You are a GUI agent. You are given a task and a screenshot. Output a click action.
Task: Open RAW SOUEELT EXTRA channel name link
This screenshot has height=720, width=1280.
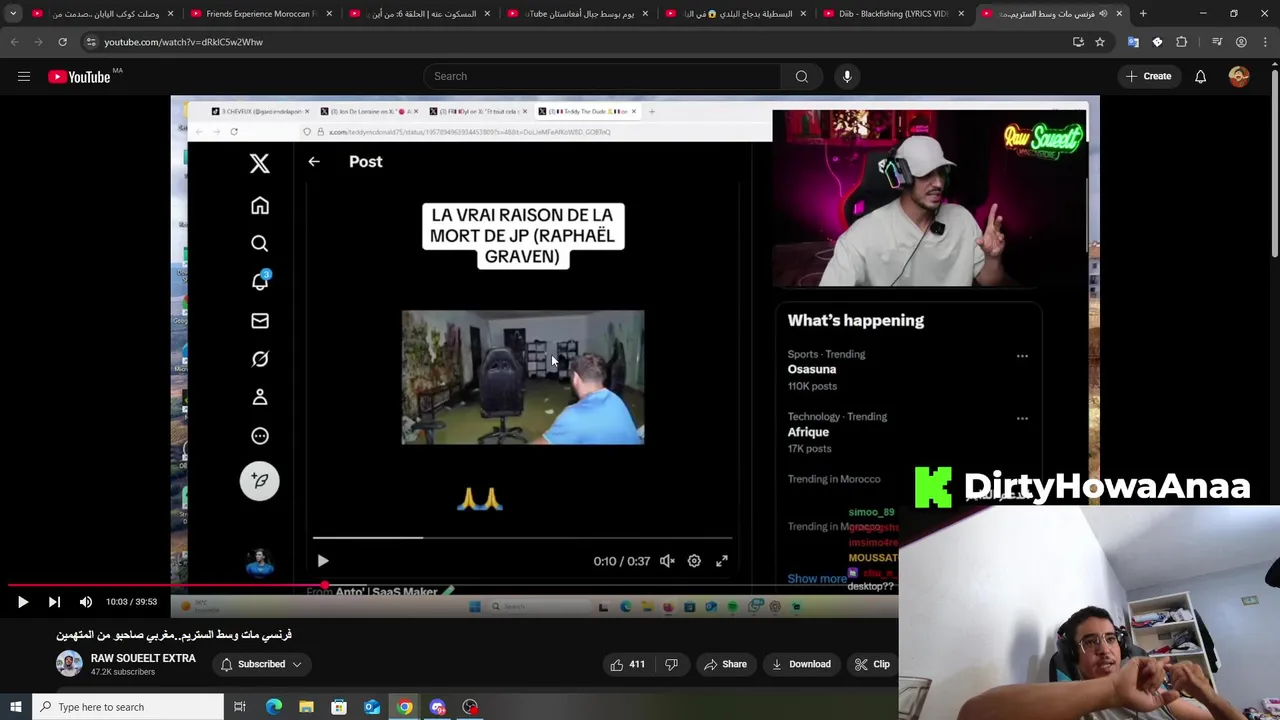click(143, 658)
